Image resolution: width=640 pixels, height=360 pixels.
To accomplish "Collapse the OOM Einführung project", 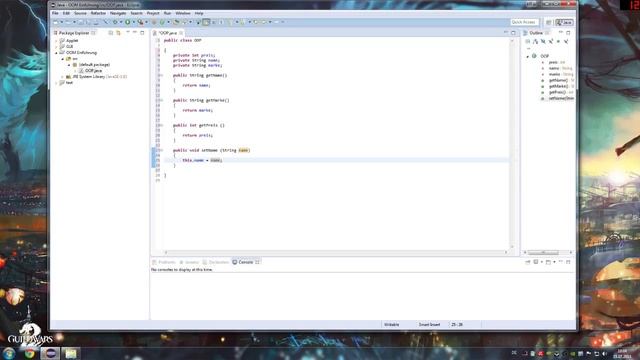I will click(x=56, y=53).
